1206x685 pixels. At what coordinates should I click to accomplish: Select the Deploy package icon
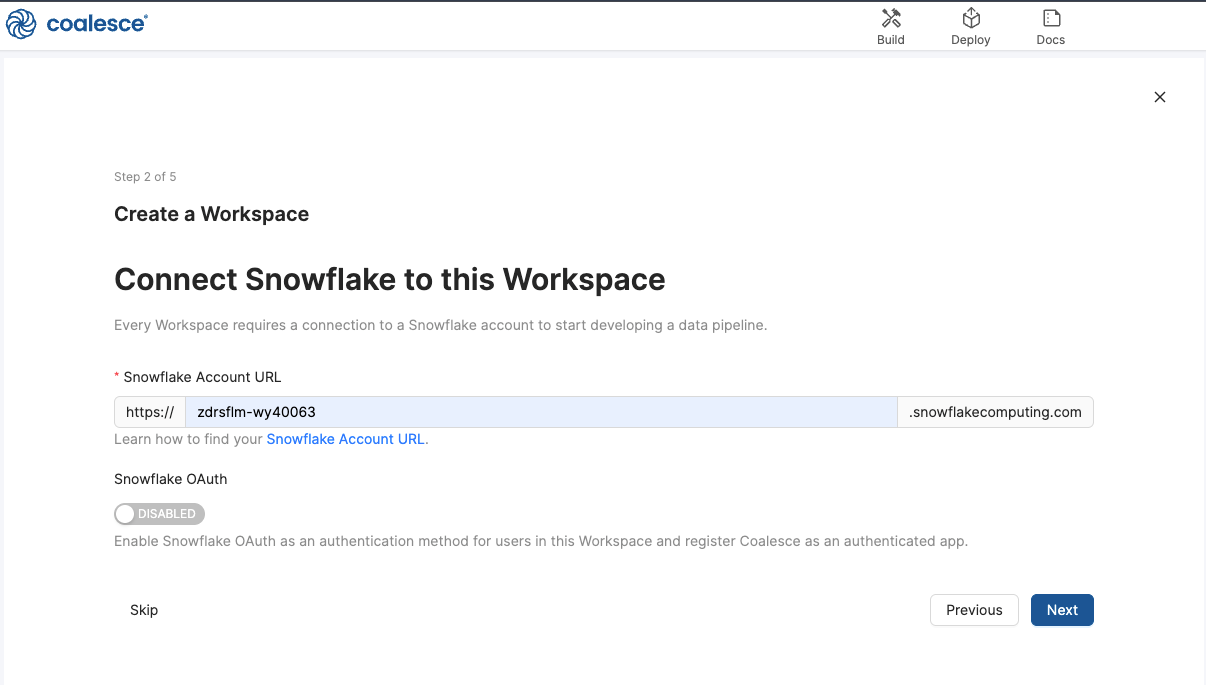970,18
